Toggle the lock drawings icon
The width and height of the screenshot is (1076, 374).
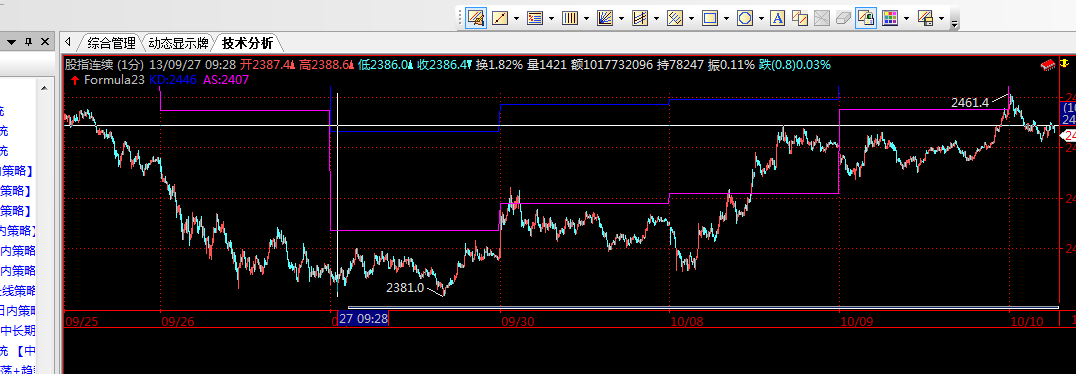point(866,18)
